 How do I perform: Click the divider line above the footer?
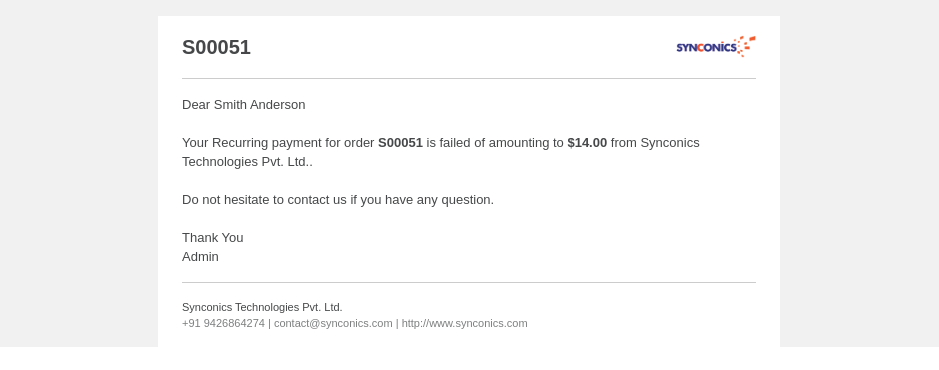(469, 283)
